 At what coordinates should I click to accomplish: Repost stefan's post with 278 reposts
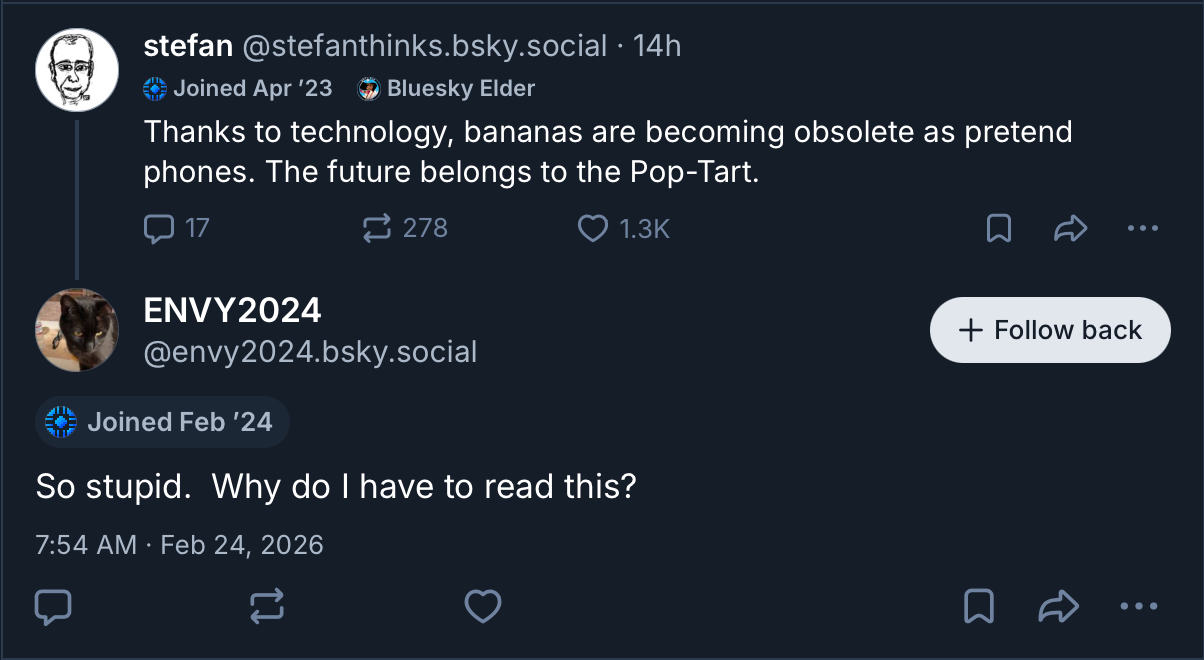pyautogui.click(x=376, y=229)
